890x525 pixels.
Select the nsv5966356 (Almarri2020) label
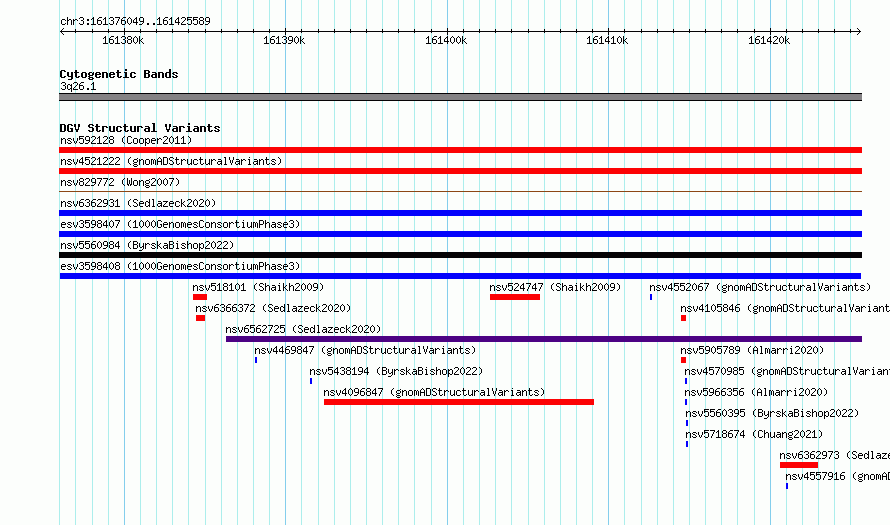(756, 392)
